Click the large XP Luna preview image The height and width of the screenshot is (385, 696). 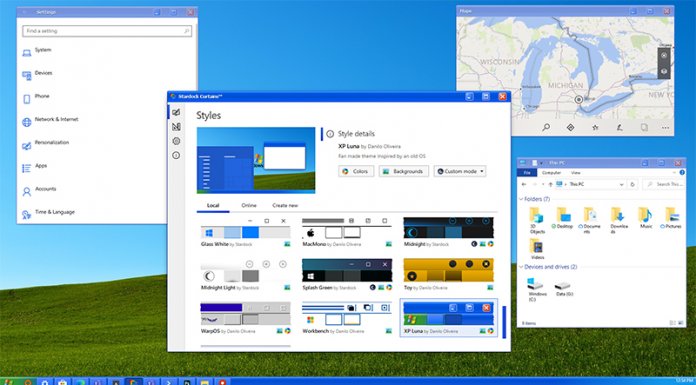(x=256, y=160)
